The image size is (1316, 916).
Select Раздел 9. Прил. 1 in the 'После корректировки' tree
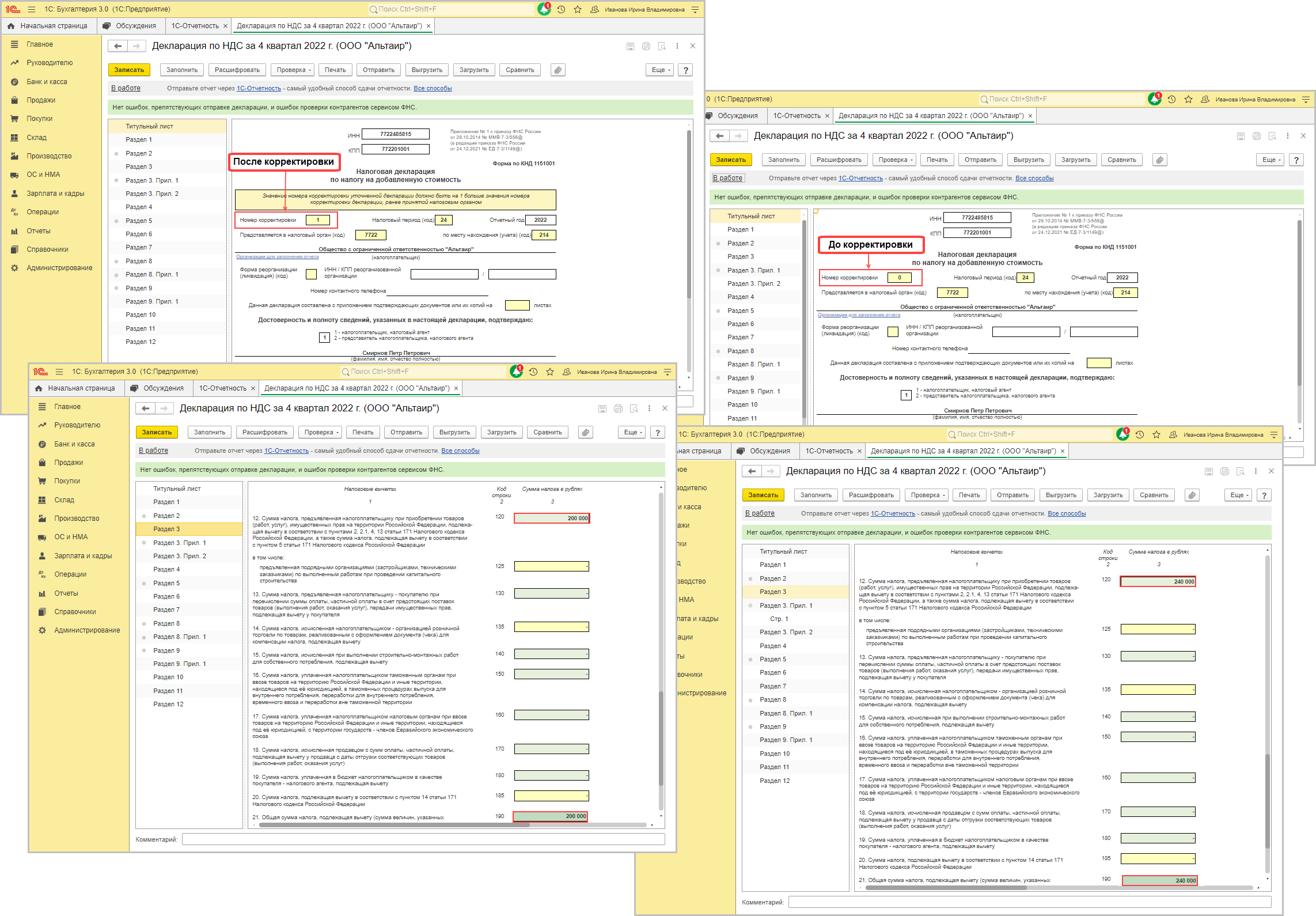(151, 302)
